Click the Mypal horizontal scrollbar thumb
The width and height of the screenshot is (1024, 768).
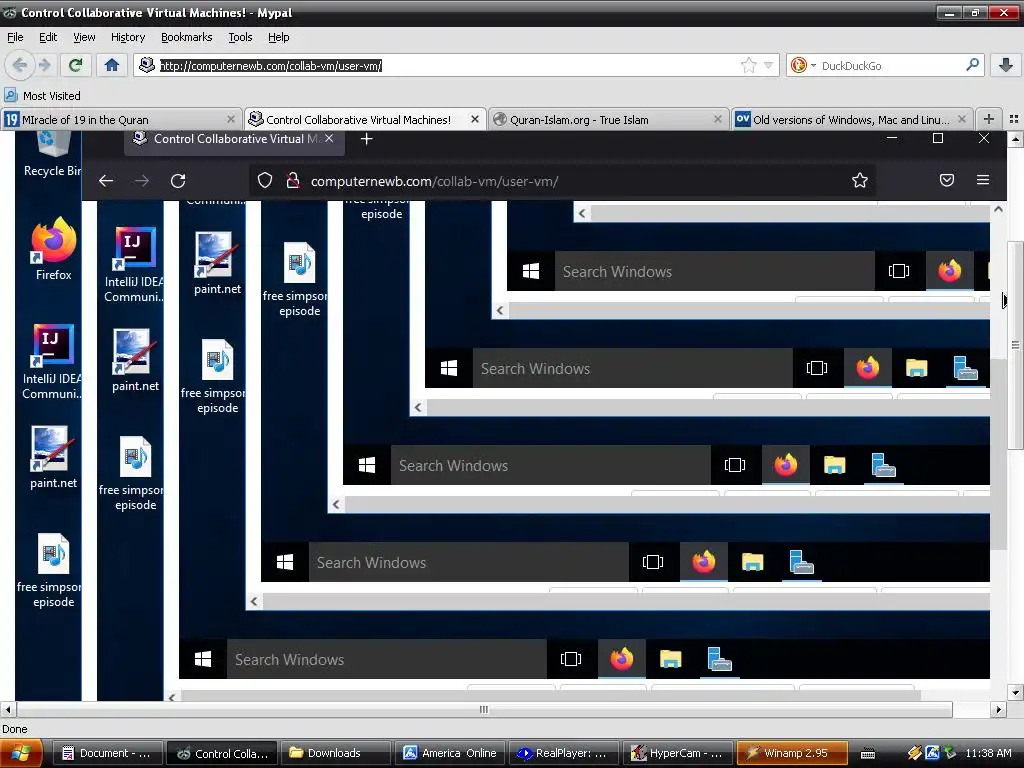click(x=484, y=709)
